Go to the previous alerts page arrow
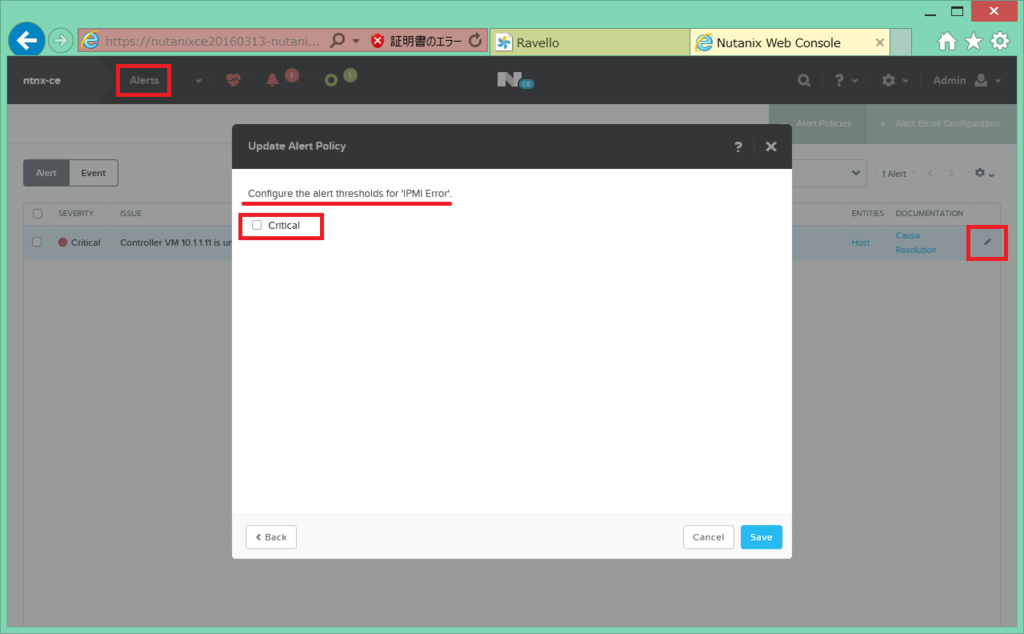This screenshot has height=634, width=1024. pos(930,173)
